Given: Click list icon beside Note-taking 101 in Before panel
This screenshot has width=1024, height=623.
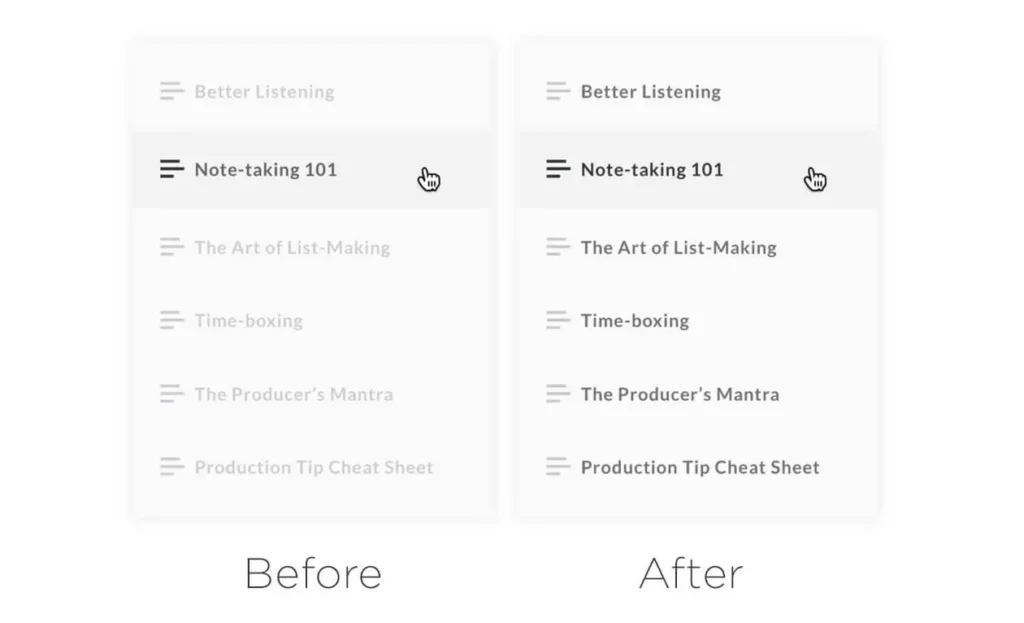Looking at the screenshot, I should pyautogui.click(x=172, y=170).
